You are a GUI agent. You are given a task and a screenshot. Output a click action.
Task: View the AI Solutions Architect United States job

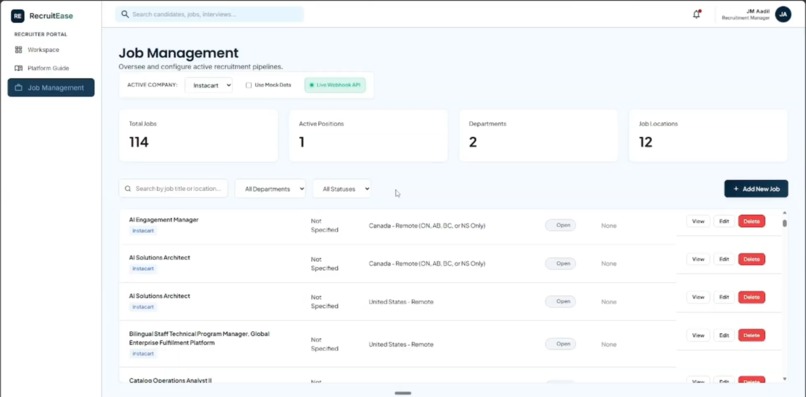click(698, 297)
